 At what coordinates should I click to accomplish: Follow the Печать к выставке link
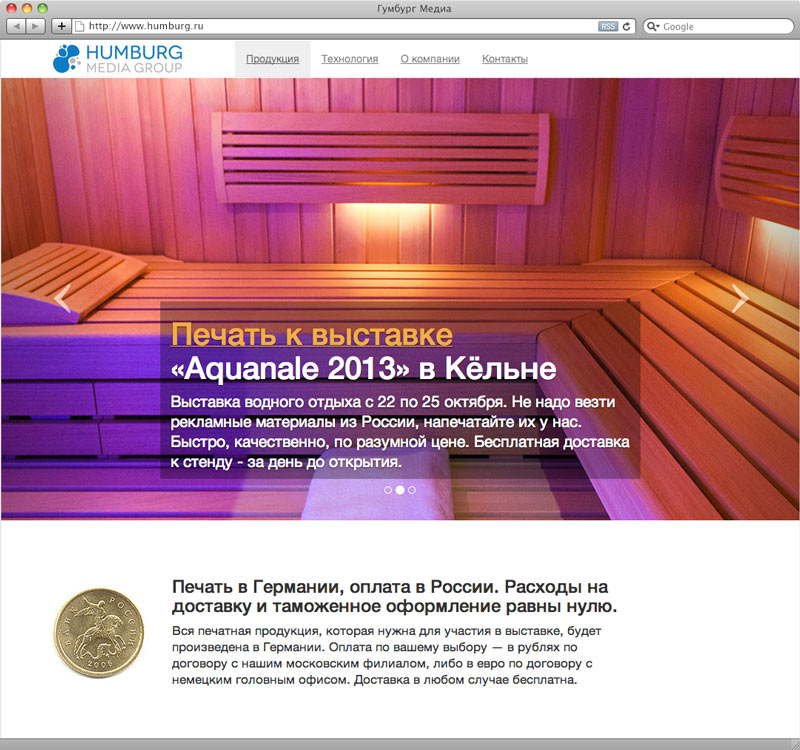(312, 334)
